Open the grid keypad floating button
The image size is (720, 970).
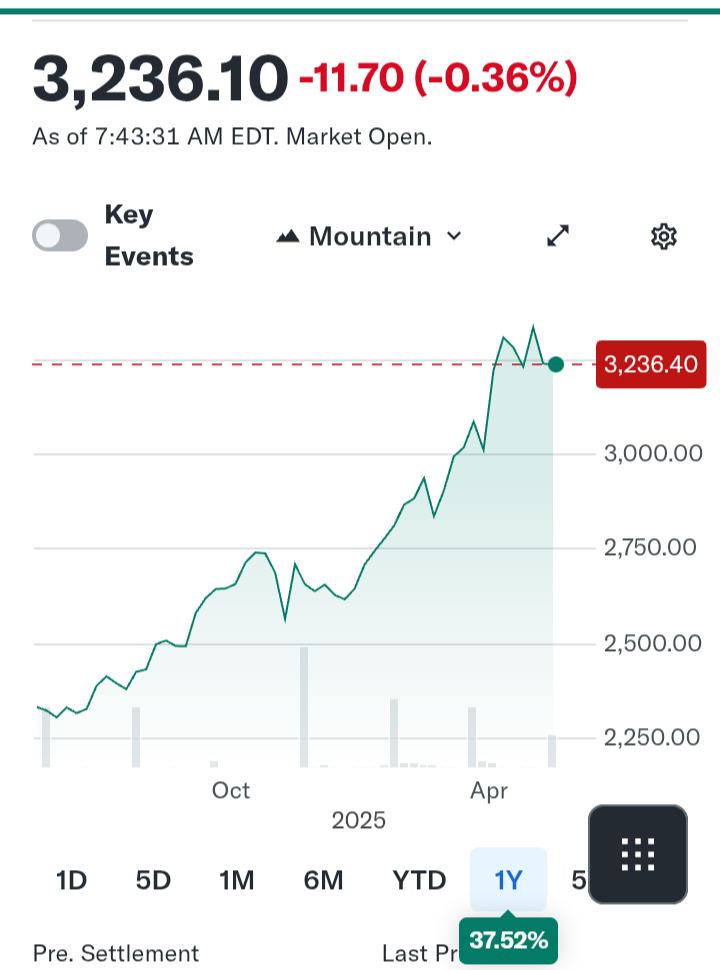tap(638, 854)
